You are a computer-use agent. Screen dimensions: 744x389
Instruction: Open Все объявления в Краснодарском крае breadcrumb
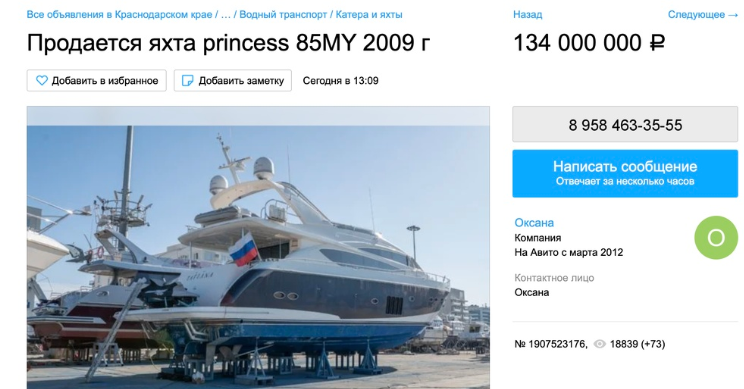coord(120,15)
